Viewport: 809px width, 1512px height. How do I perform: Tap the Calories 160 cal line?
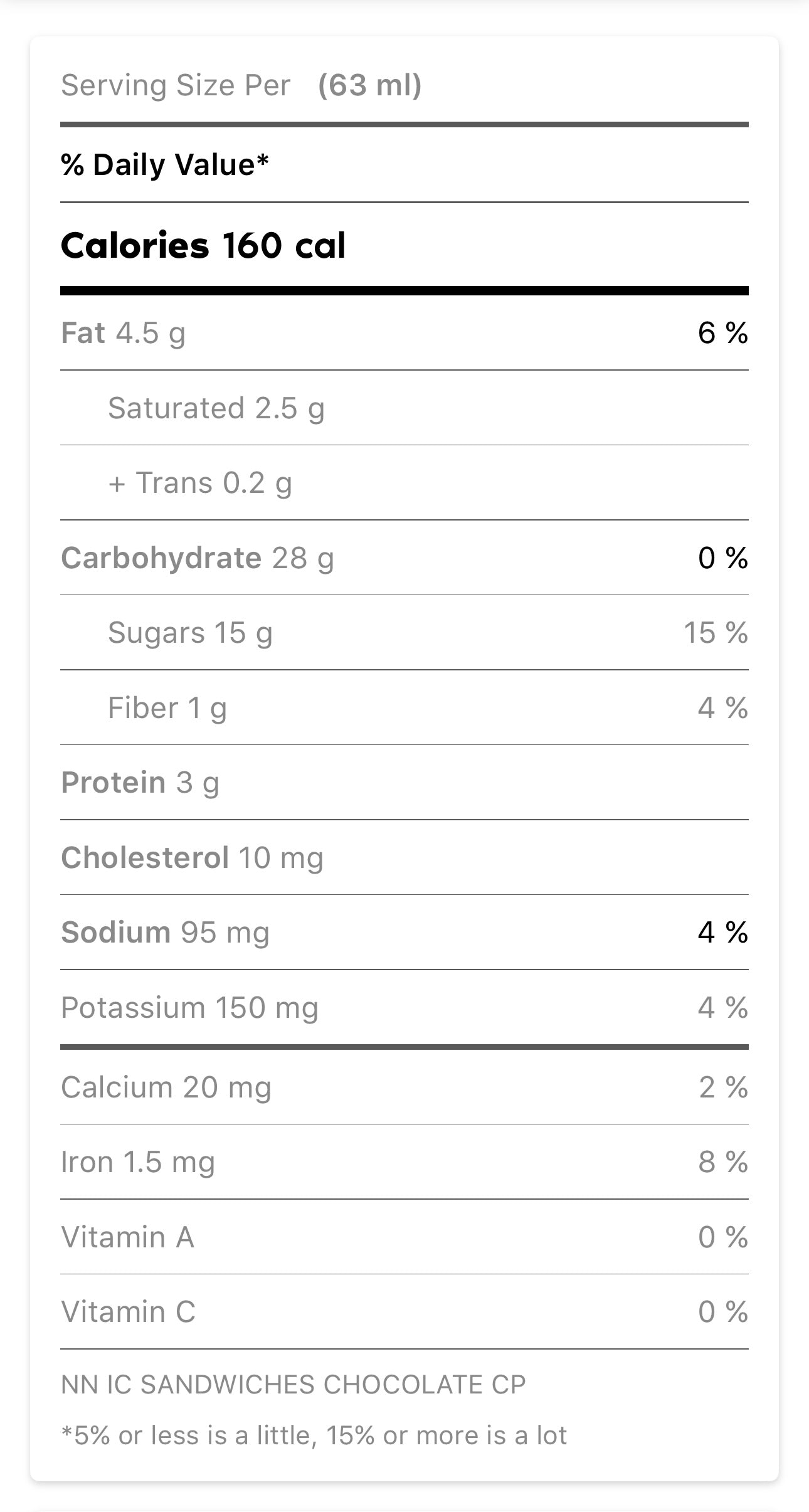click(203, 245)
